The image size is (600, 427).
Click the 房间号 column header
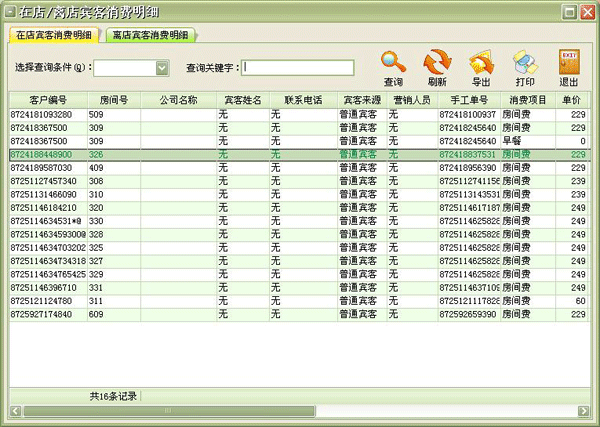(x=113, y=100)
